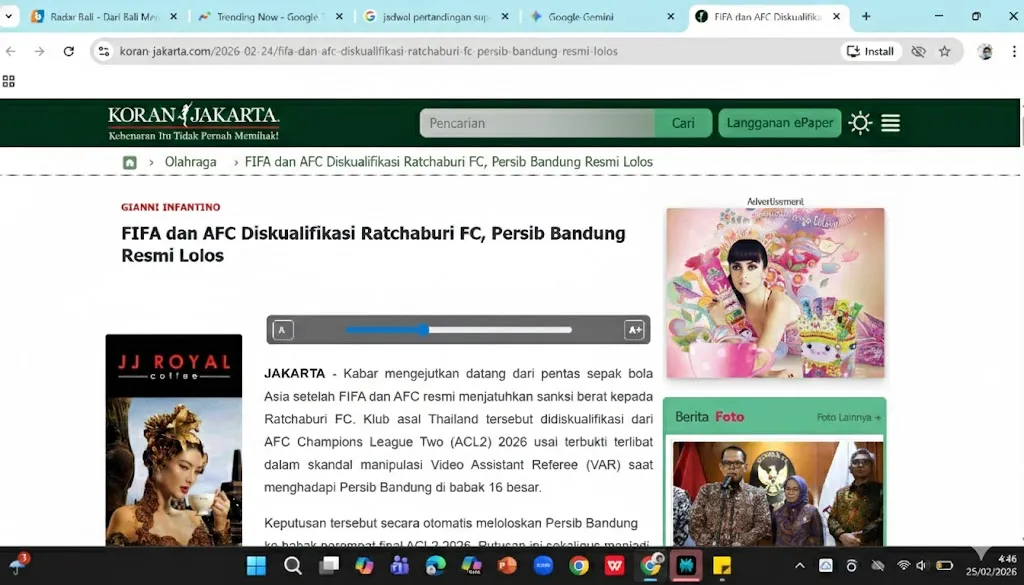Increase font size with the A+ button
Viewport: 1024px width, 585px height.
(x=634, y=330)
